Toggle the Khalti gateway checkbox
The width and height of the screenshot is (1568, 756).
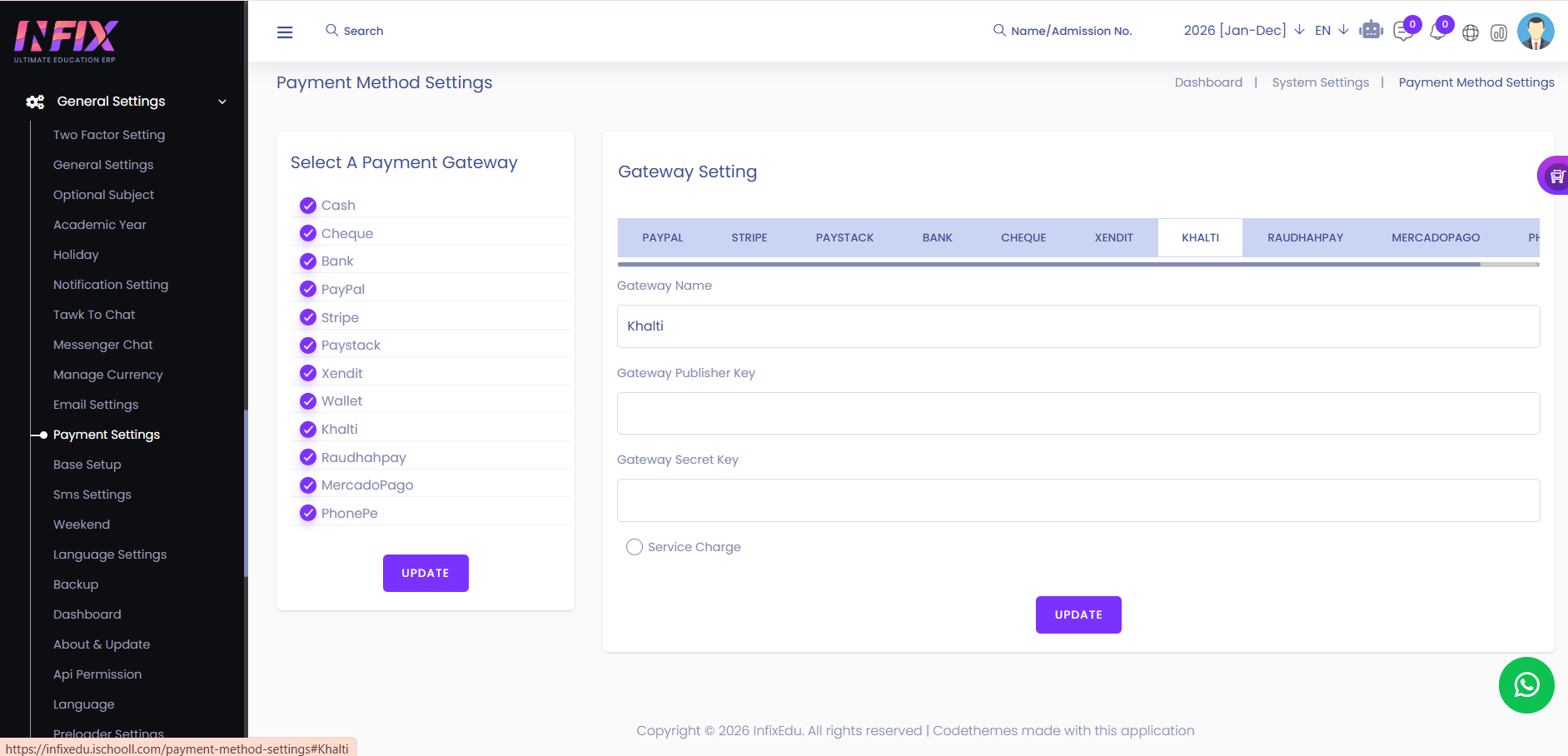[x=308, y=429]
